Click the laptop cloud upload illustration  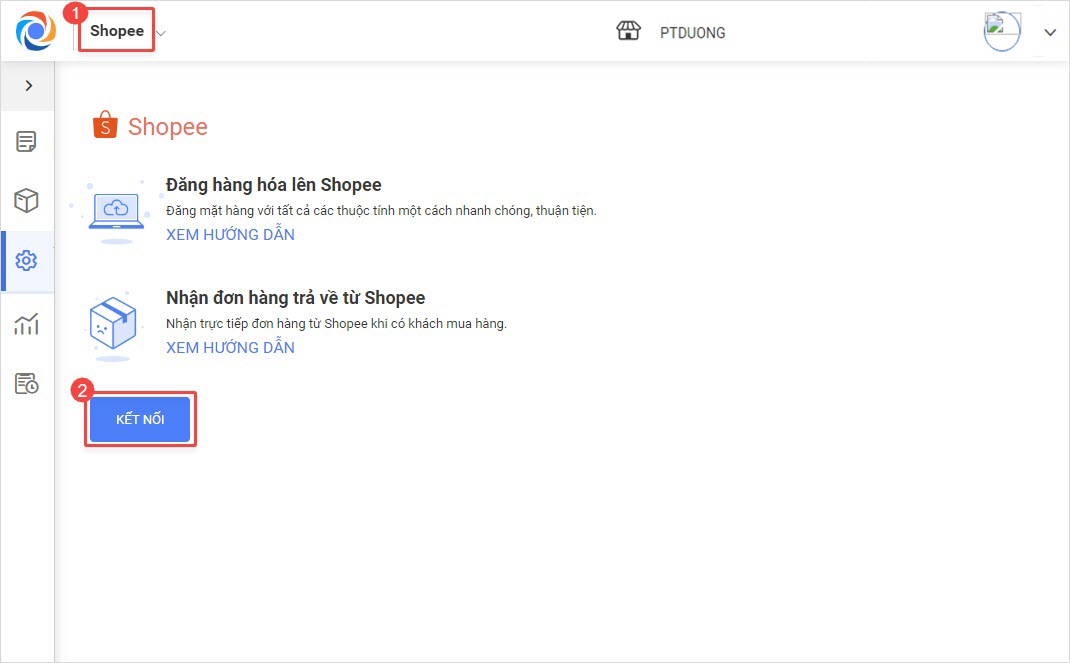pos(116,212)
